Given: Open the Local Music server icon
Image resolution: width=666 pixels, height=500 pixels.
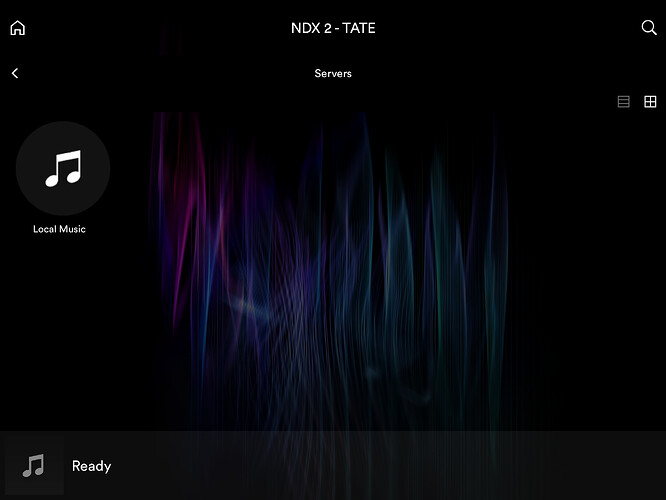Looking at the screenshot, I should pyautogui.click(x=62, y=168).
